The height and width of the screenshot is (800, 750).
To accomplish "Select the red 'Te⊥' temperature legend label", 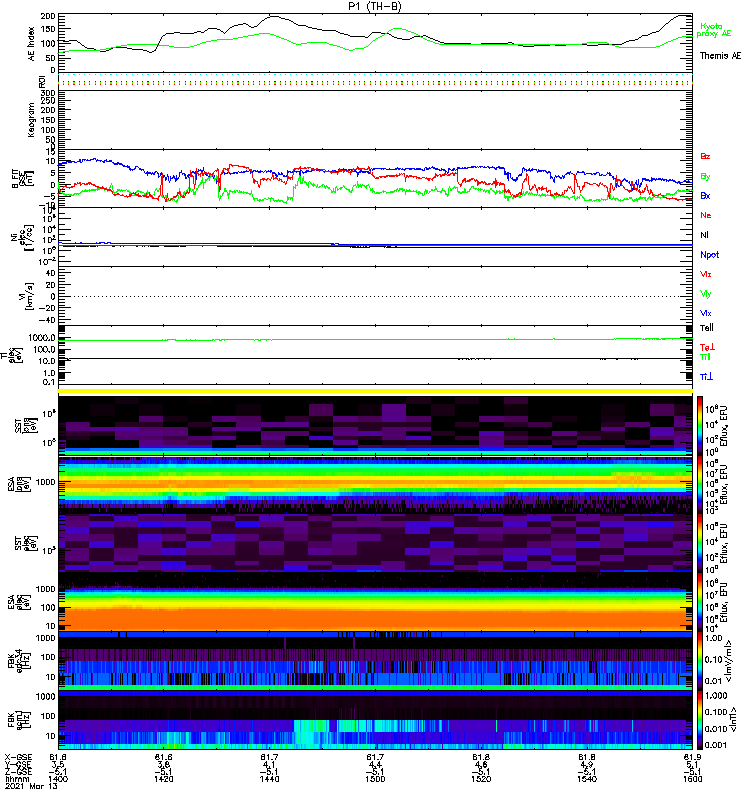I will (x=707, y=347).
